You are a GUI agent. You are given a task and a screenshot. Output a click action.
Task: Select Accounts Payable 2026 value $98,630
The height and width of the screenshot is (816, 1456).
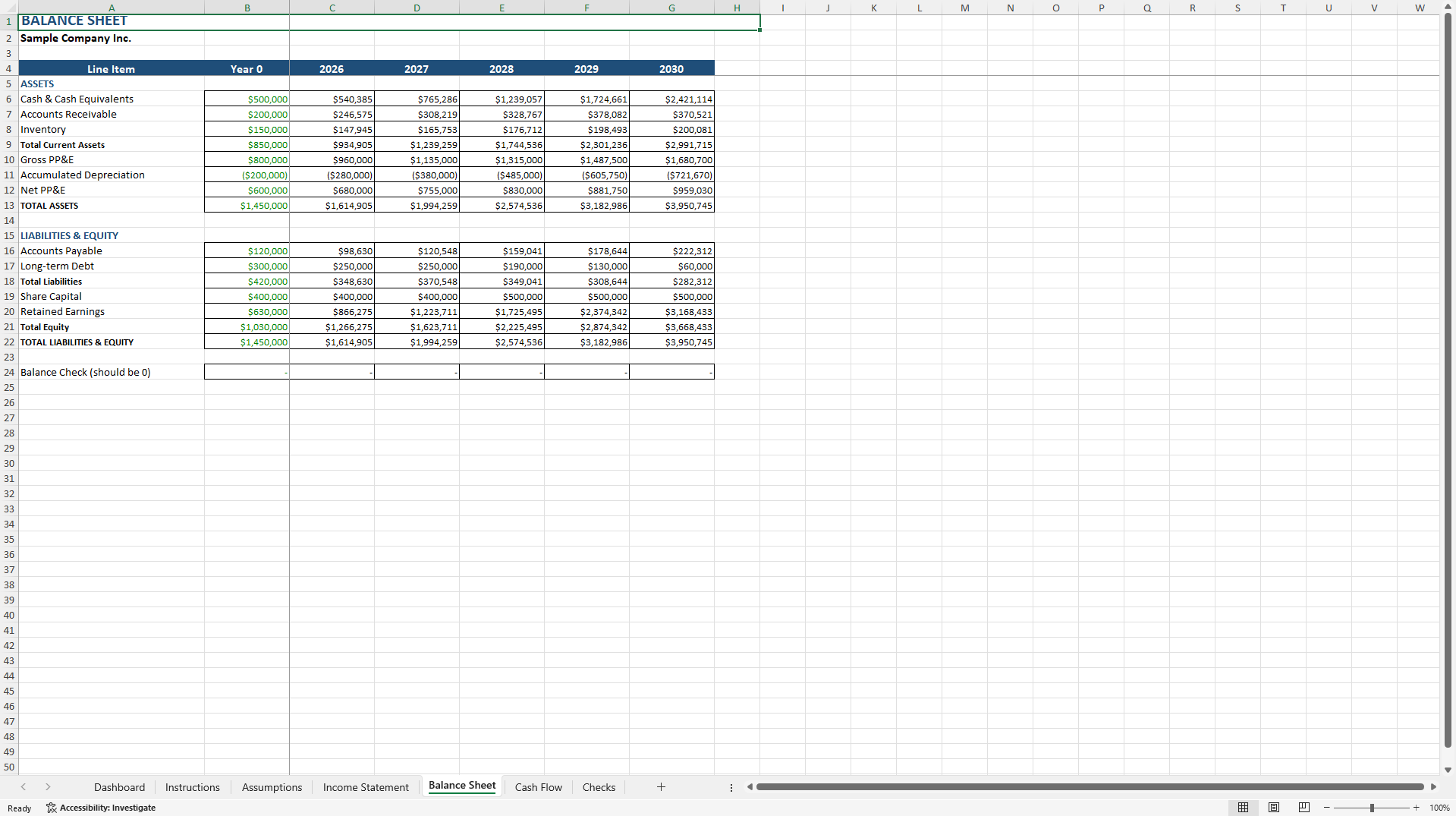(332, 250)
